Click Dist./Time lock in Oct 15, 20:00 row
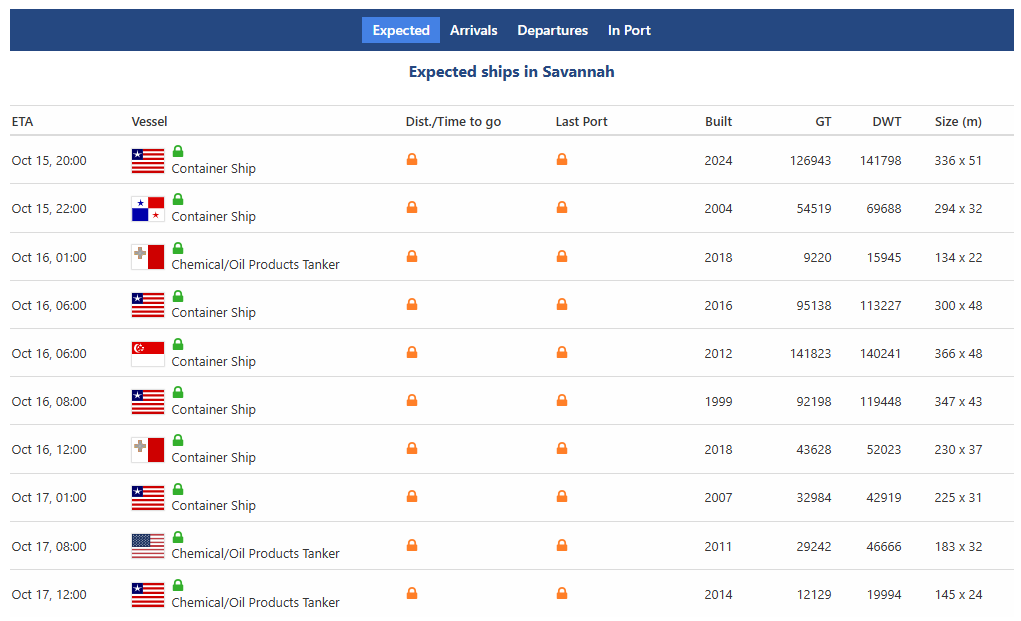This screenshot has width=1021, height=621. click(412, 159)
